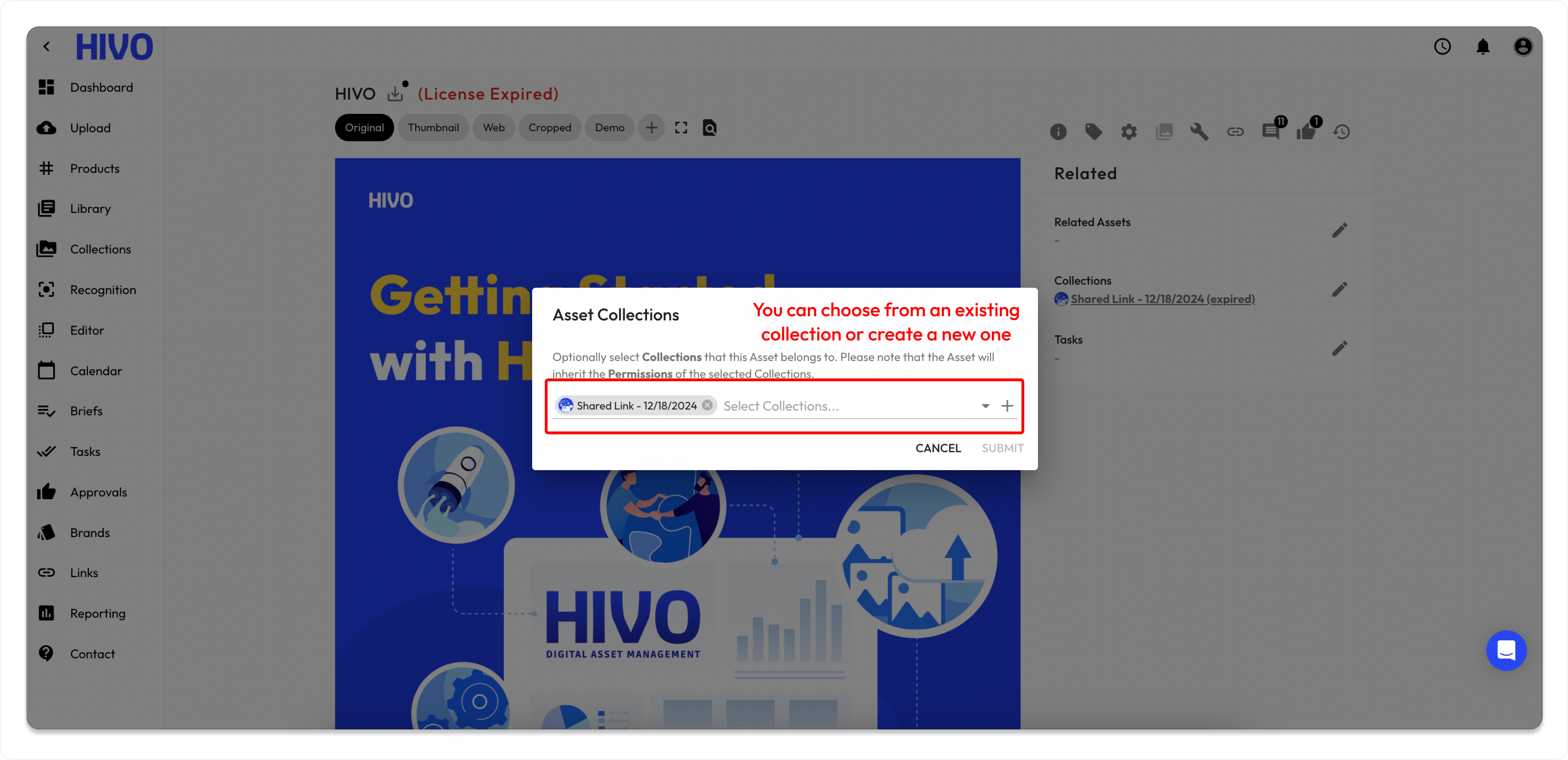This screenshot has height=760, width=1568.
Task: Open the tags icon panel
Action: [1093, 131]
